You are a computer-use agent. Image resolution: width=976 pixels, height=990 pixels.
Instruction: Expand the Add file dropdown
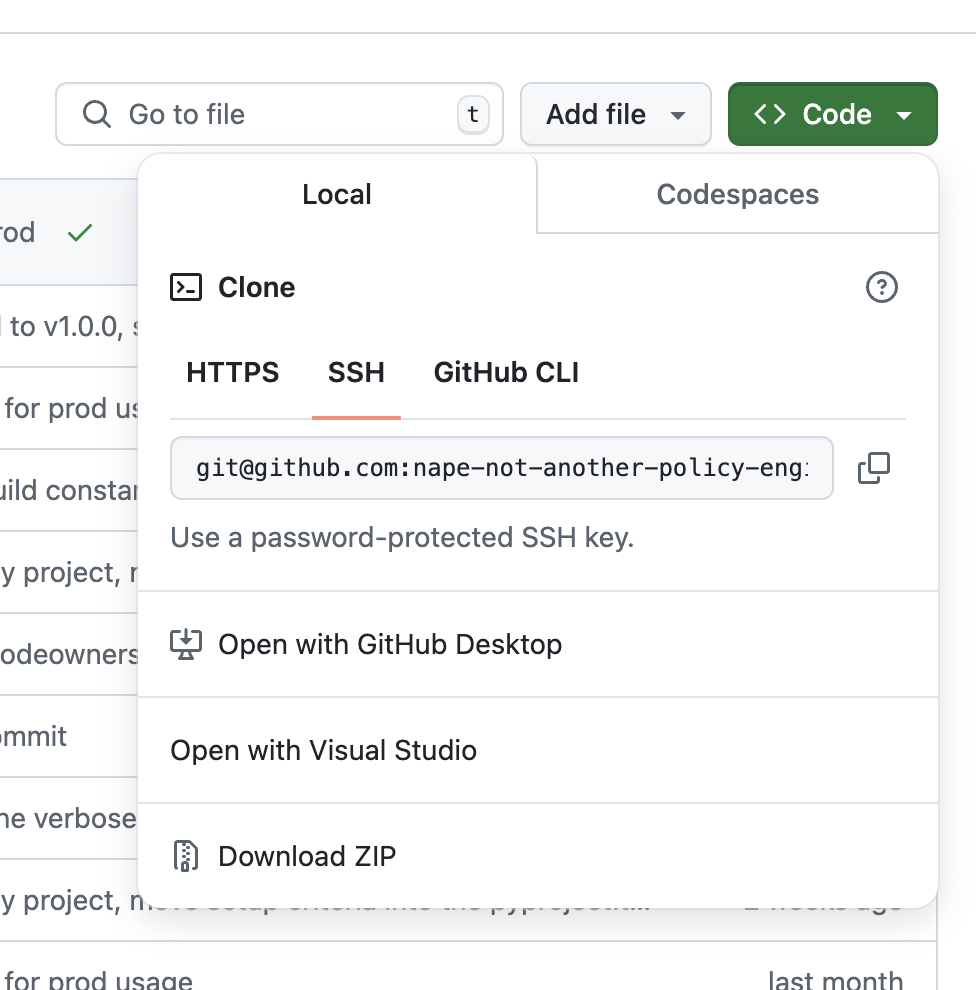616,114
